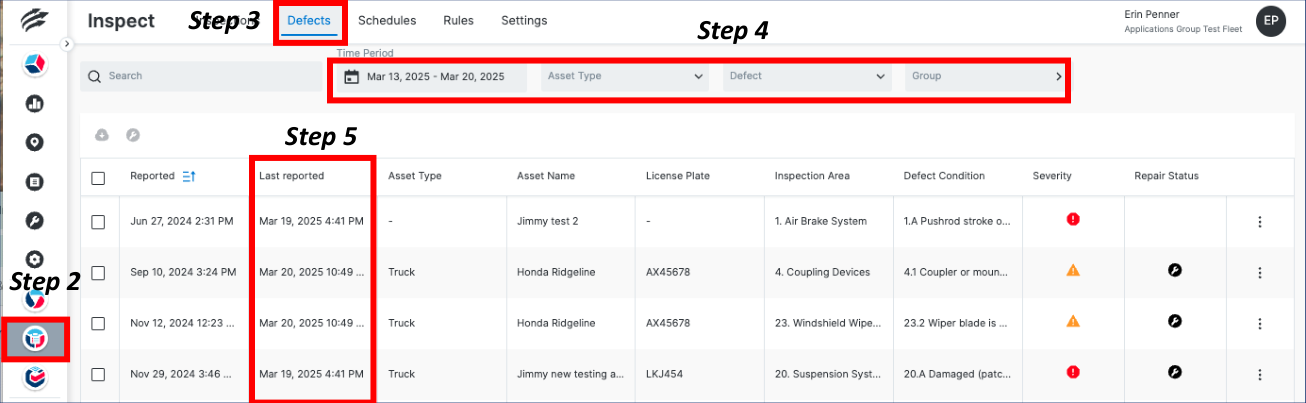This screenshot has width=1306, height=403.
Task: Click the EP user avatar
Action: (x=1270, y=20)
